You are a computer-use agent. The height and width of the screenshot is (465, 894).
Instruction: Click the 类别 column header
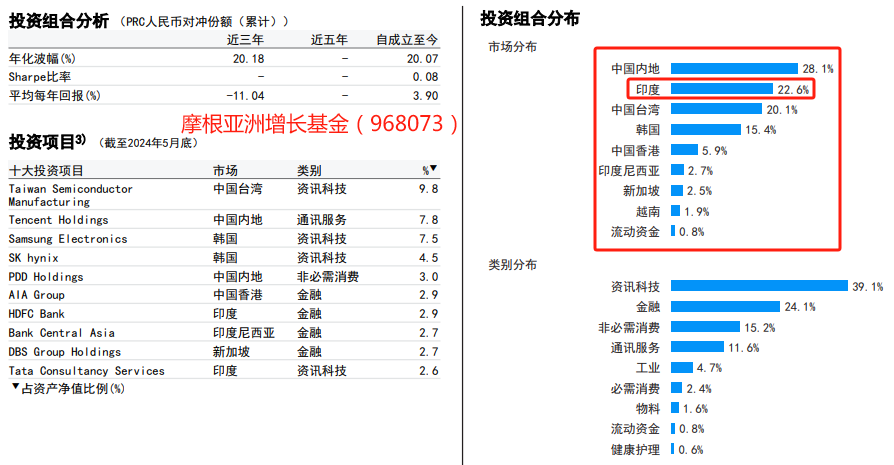click(309, 170)
